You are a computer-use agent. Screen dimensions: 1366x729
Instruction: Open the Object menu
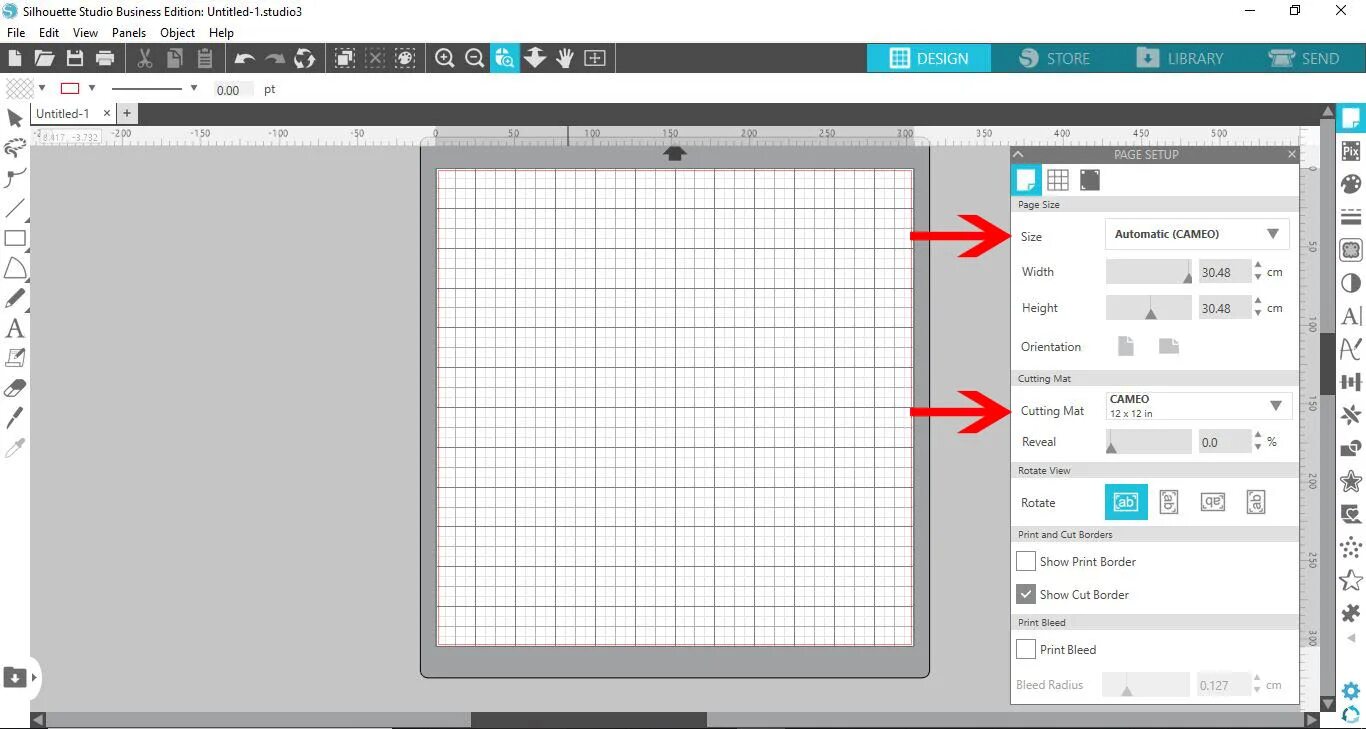[178, 33]
